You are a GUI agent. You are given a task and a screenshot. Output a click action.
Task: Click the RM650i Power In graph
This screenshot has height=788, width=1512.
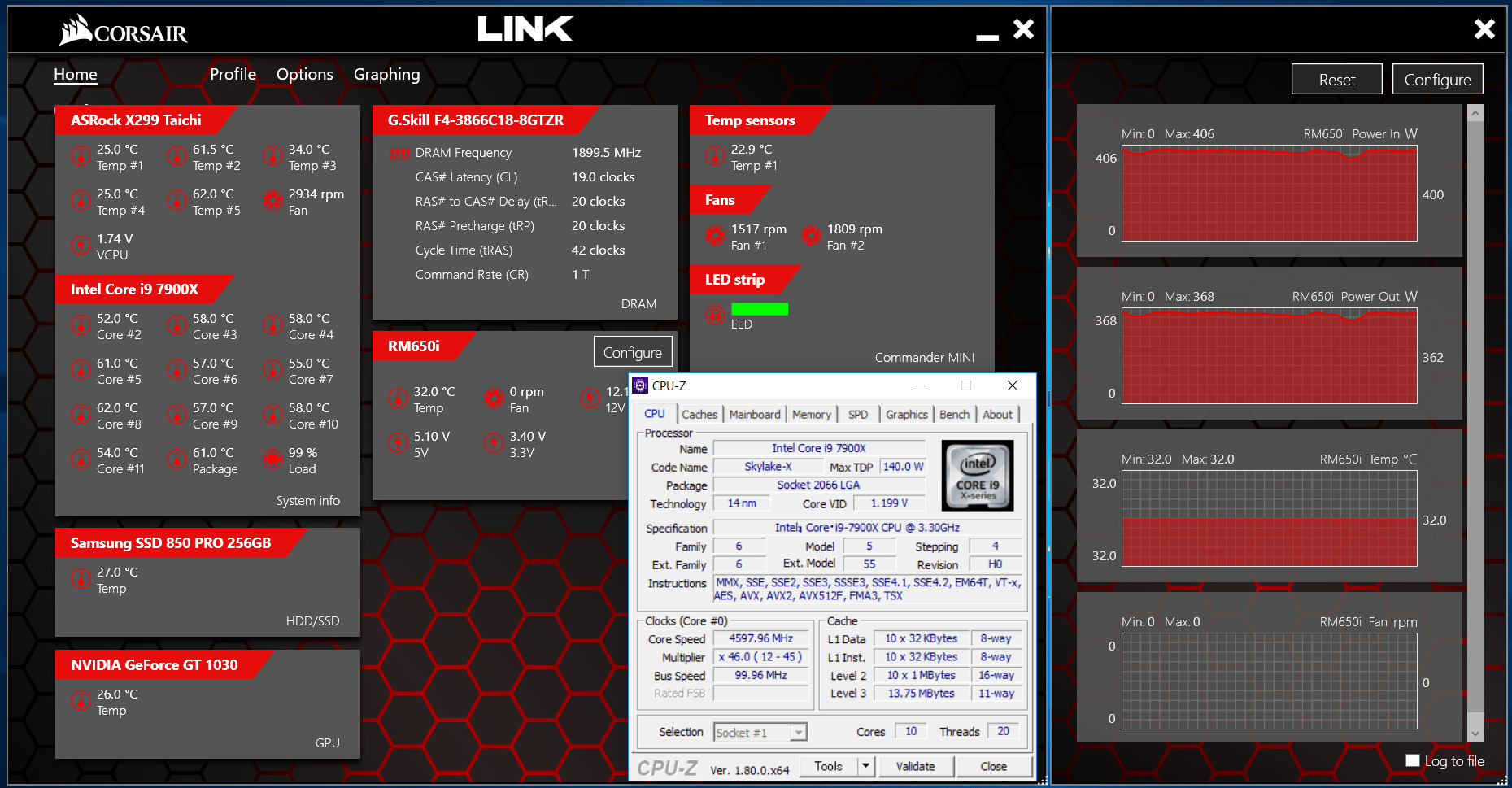pyautogui.click(x=1269, y=194)
